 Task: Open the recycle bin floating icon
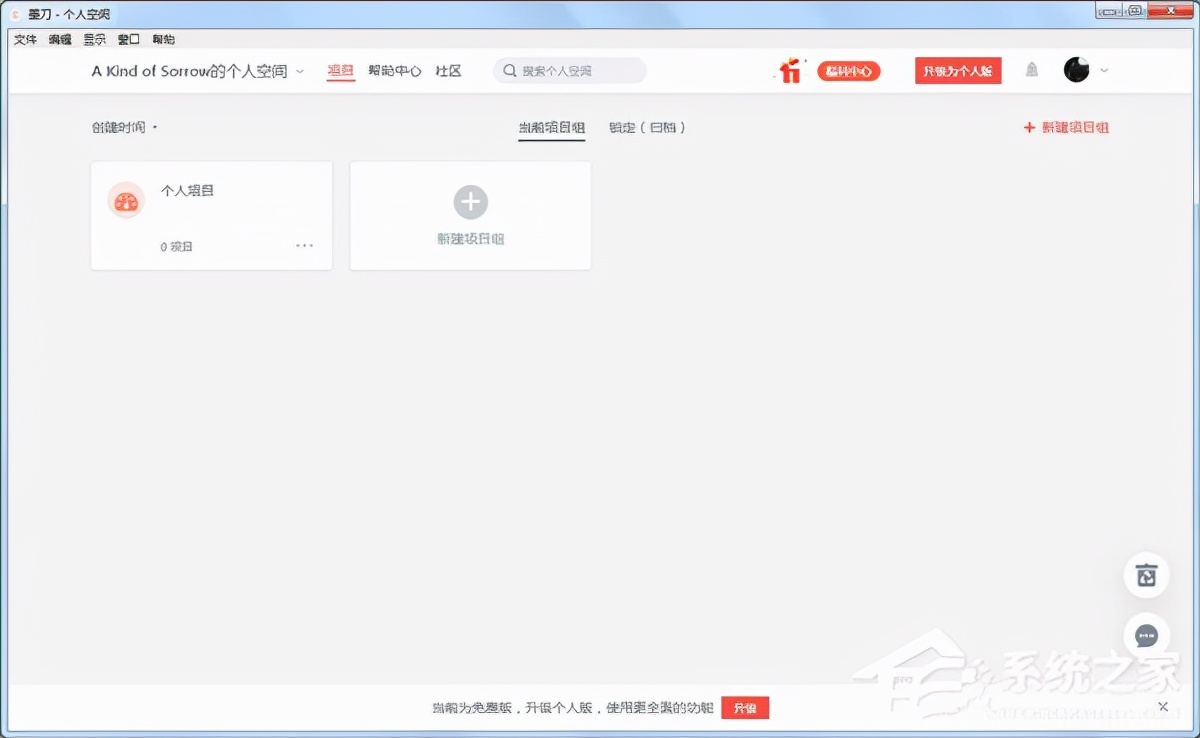[x=1146, y=575]
